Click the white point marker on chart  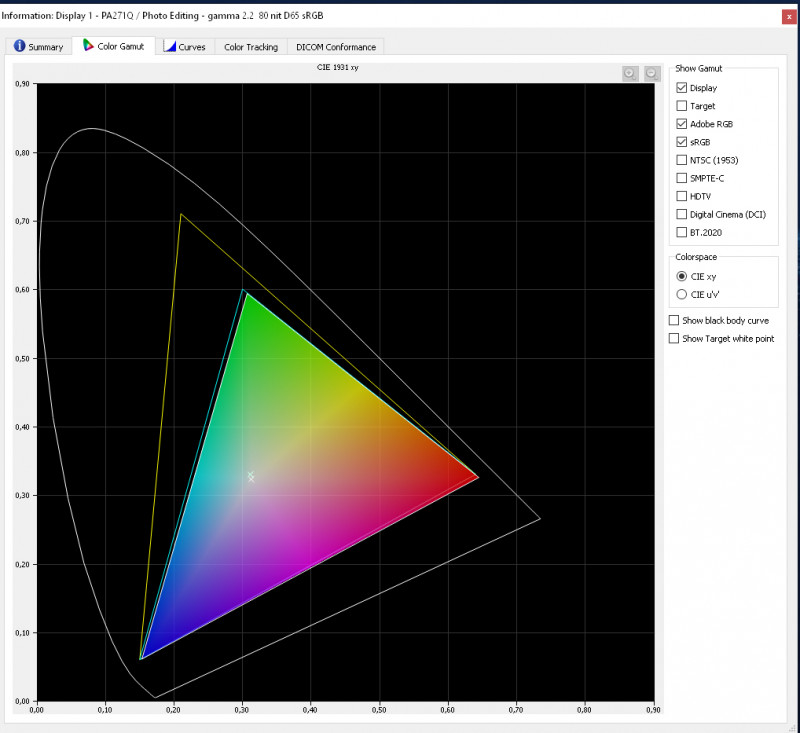(x=251, y=476)
